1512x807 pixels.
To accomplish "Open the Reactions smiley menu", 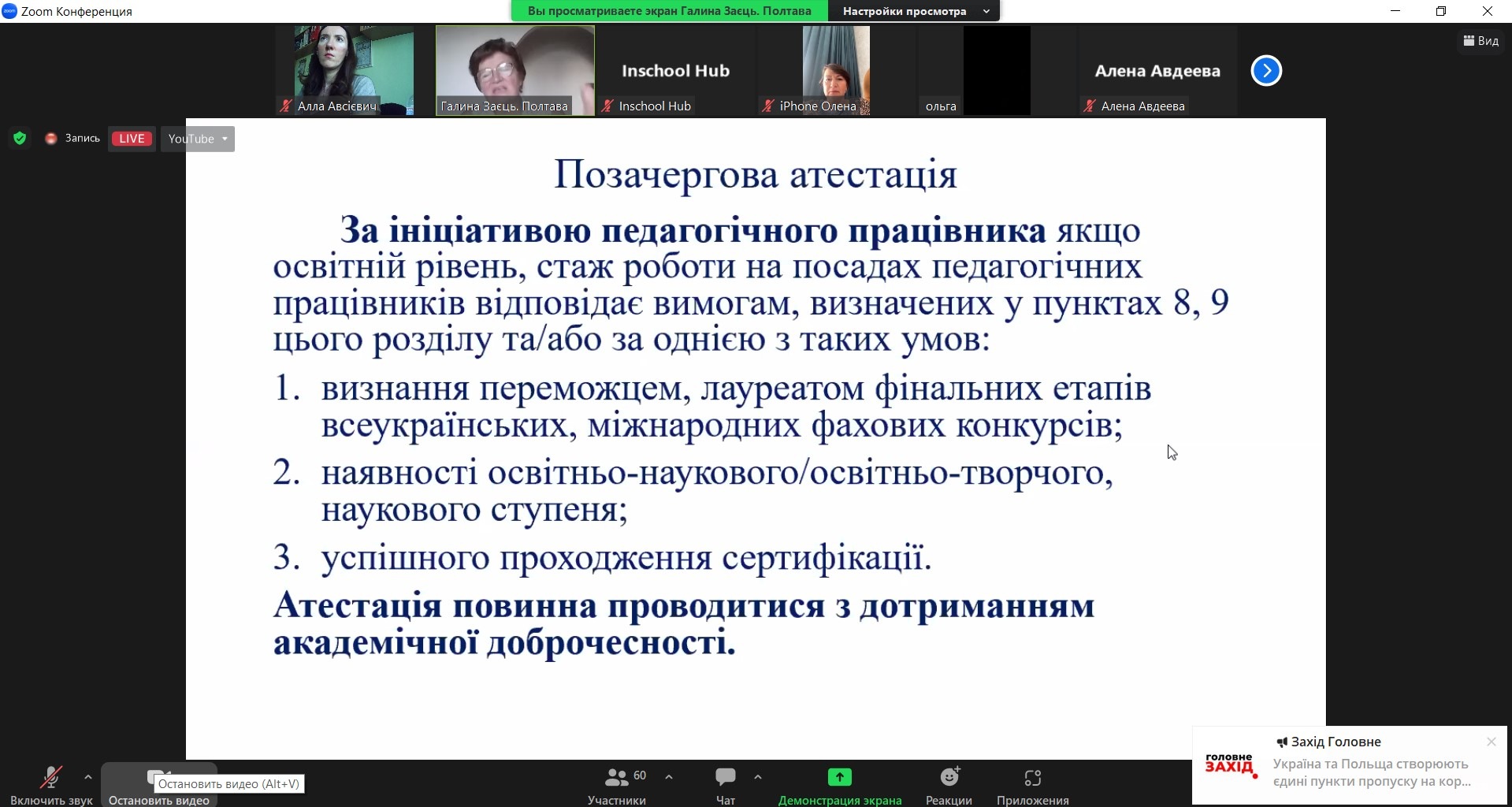I will click(x=949, y=777).
